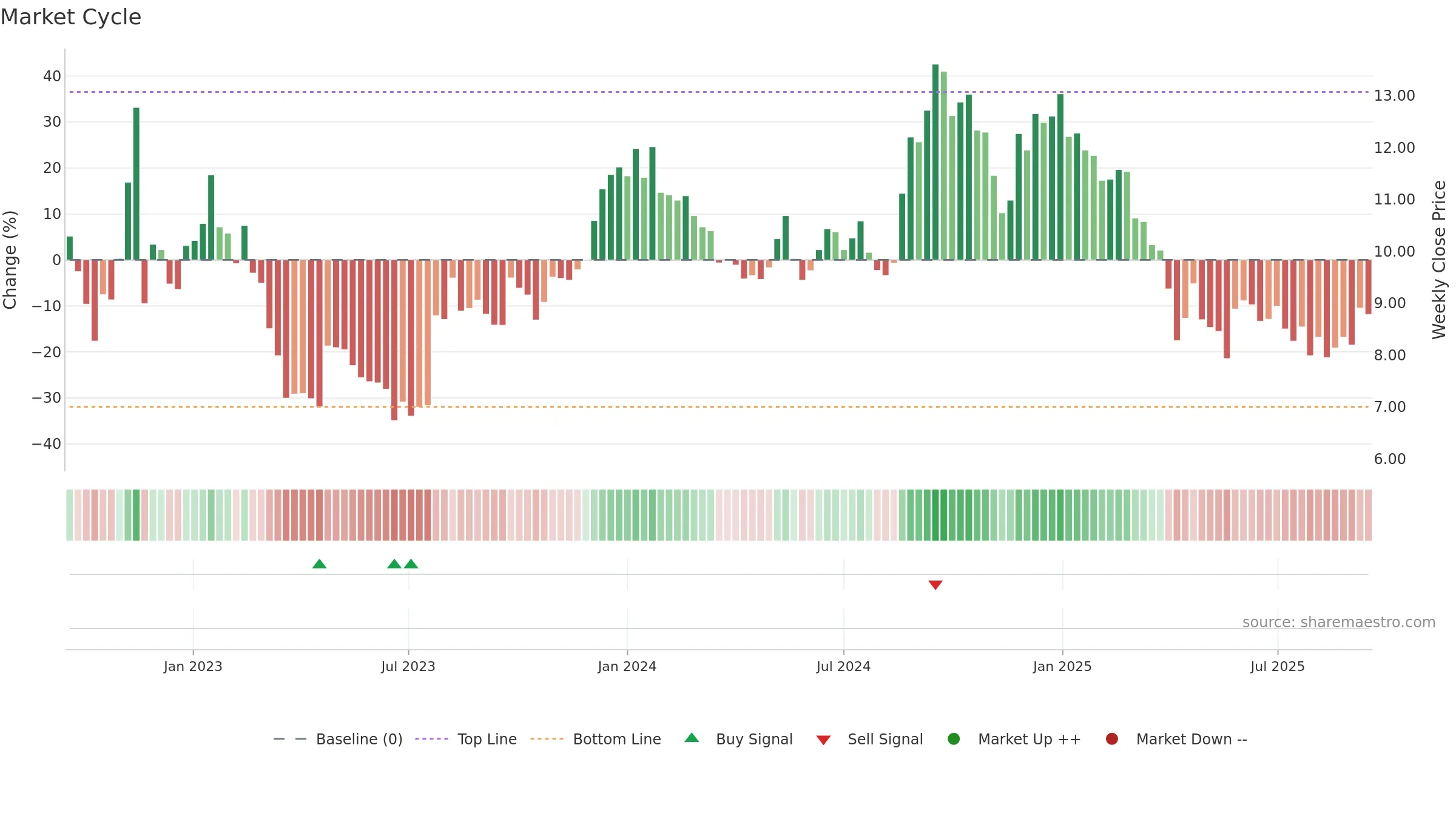Click the Jan 2024 axis label
The height and width of the screenshot is (819, 1456).
click(x=627, y=666)
